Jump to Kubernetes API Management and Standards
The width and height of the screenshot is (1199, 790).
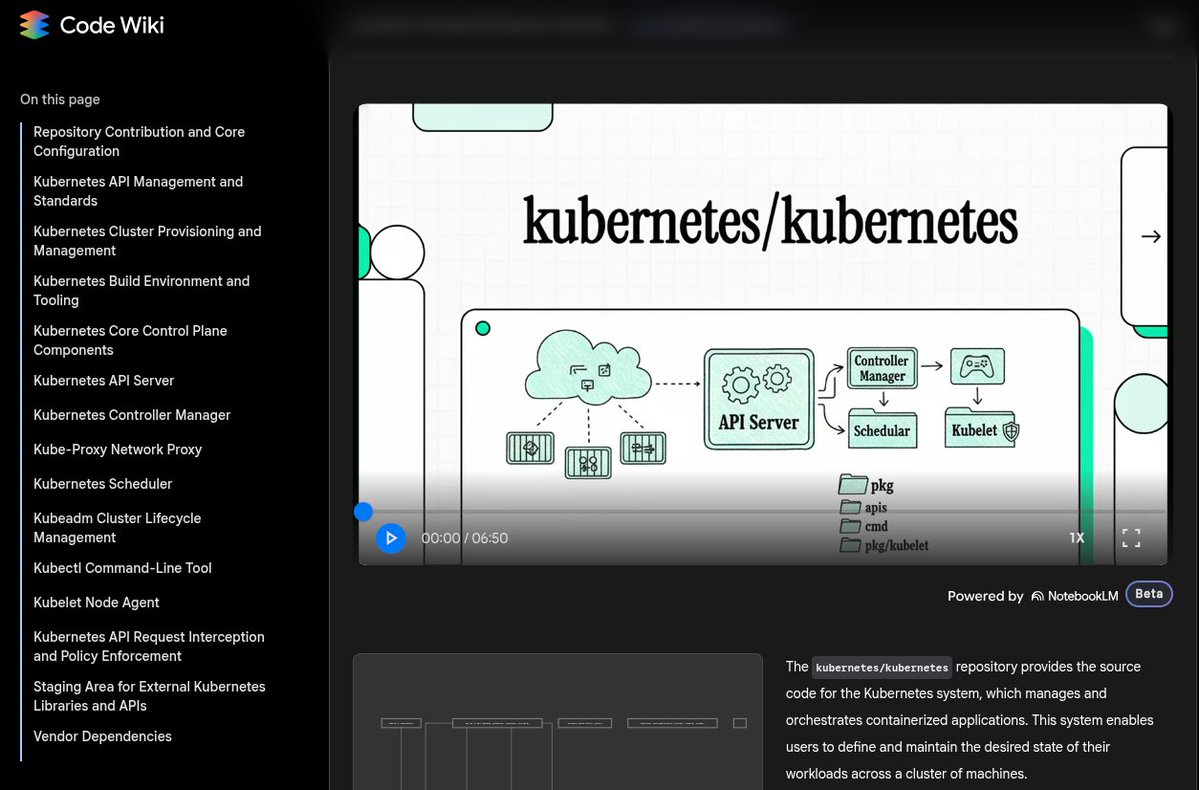pyautogui.click(x=138, y=191)
